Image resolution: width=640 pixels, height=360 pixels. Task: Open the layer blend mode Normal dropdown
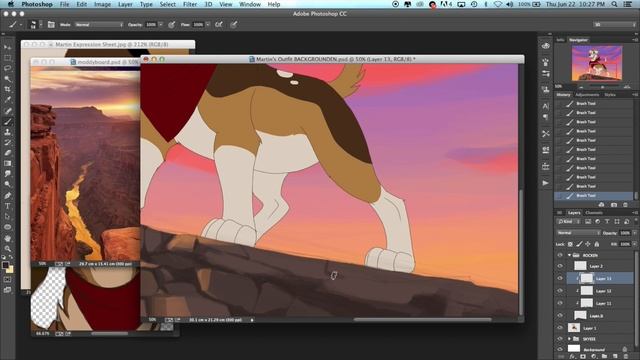(x=578, y=233)
